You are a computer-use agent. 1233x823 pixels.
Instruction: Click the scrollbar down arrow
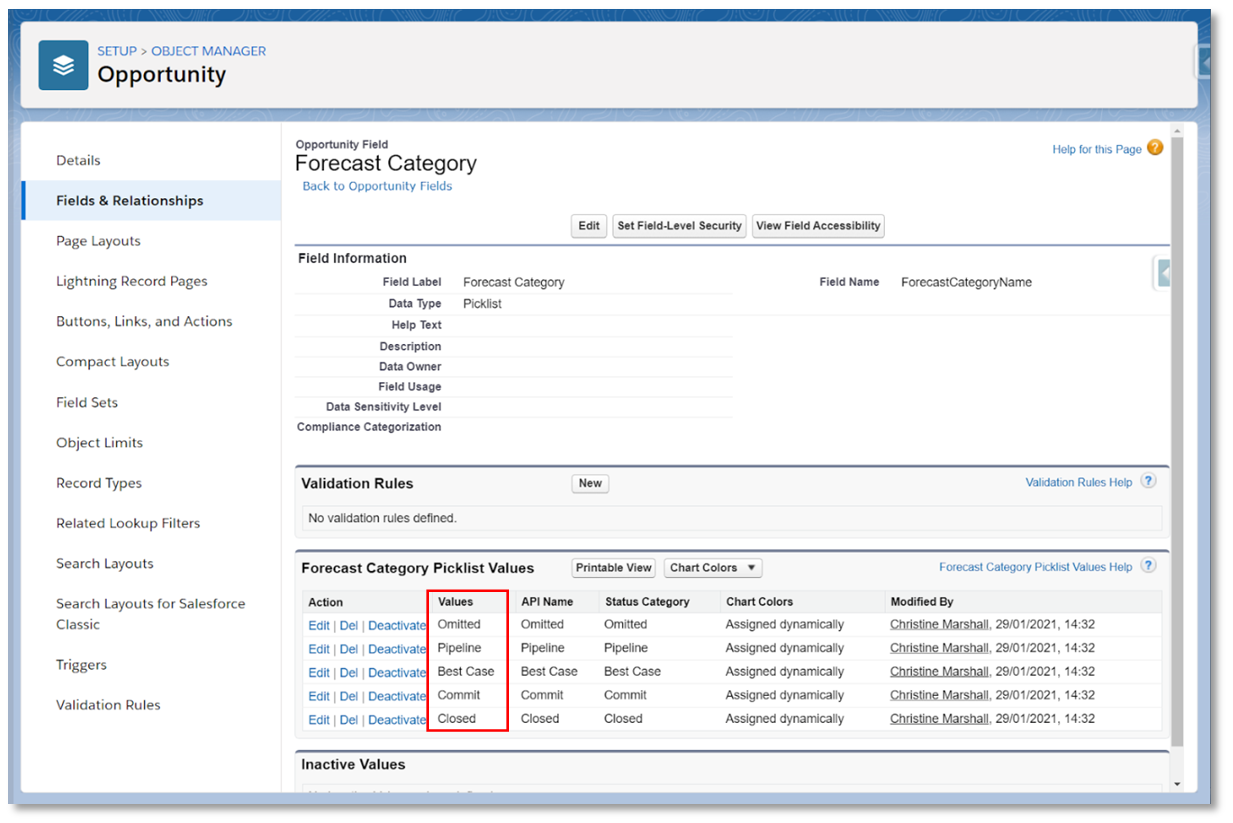(1176, 784)
